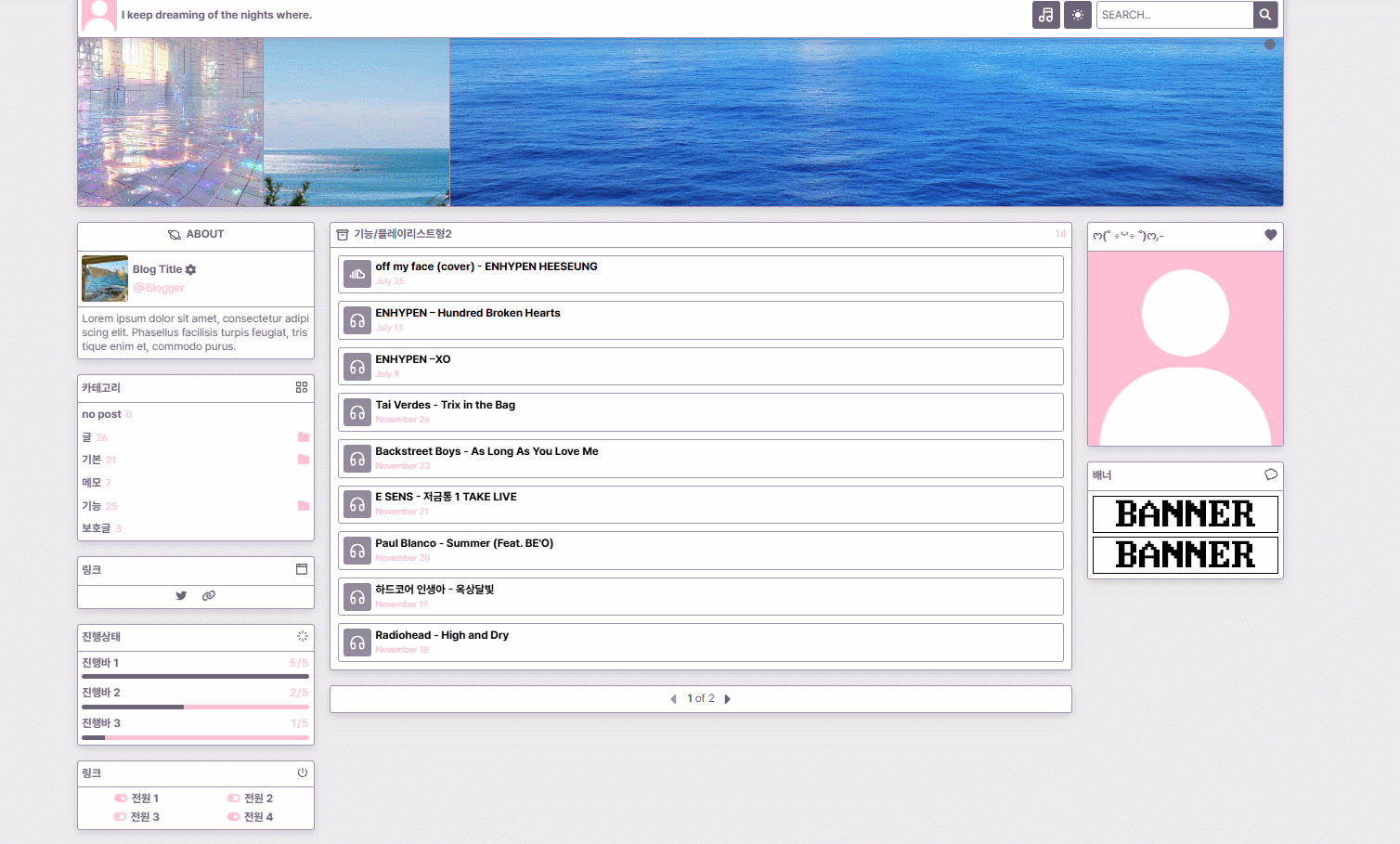Open the 글 category
The height and width of the screenshot is (844, 1400).
(86, 437)
